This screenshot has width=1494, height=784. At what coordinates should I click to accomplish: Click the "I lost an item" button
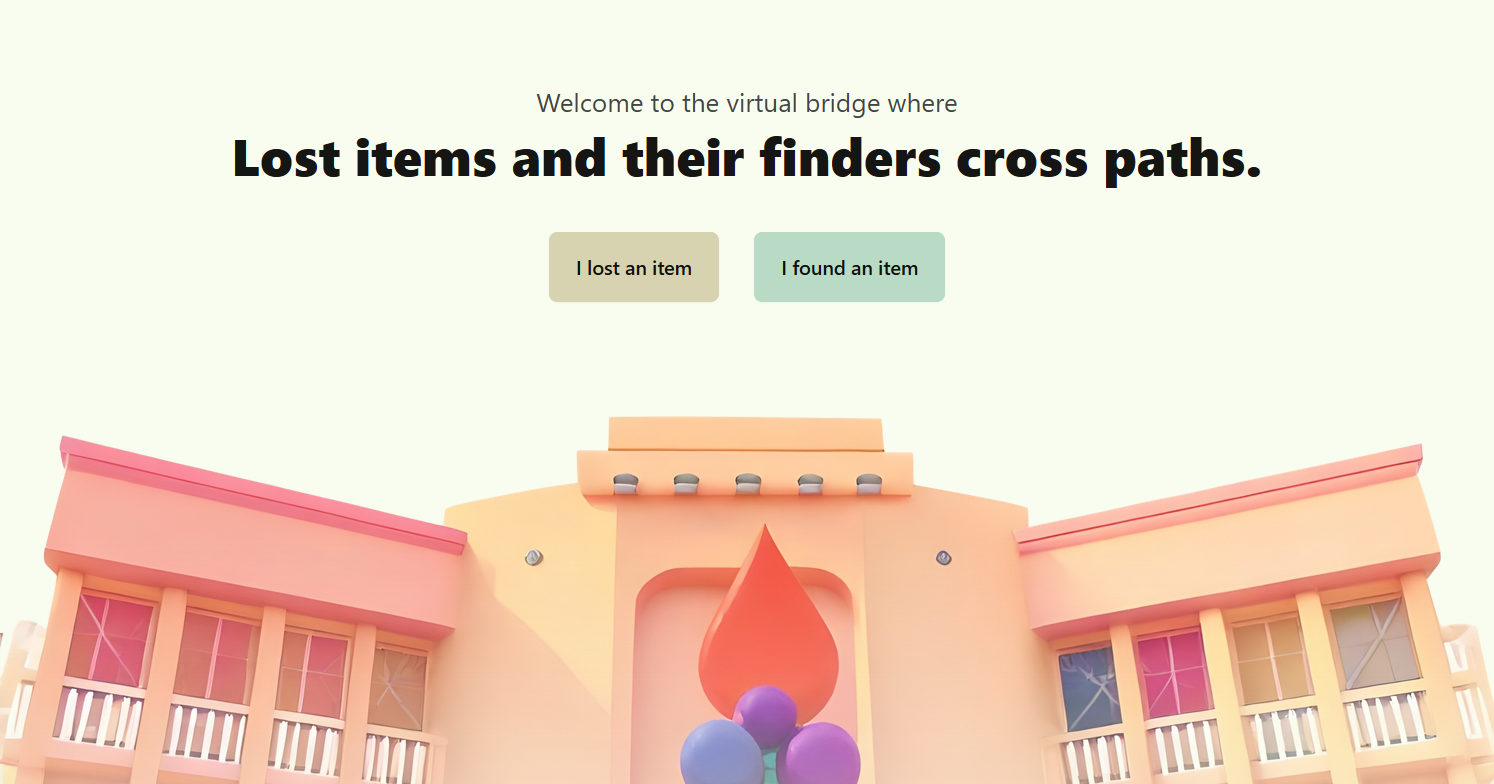point(634,267)
